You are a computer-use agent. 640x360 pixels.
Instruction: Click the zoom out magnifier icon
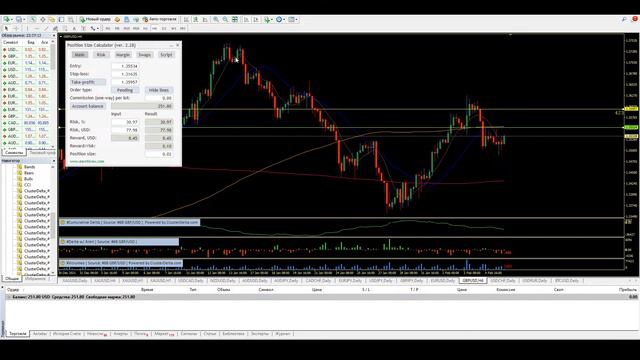click(225, 19)
